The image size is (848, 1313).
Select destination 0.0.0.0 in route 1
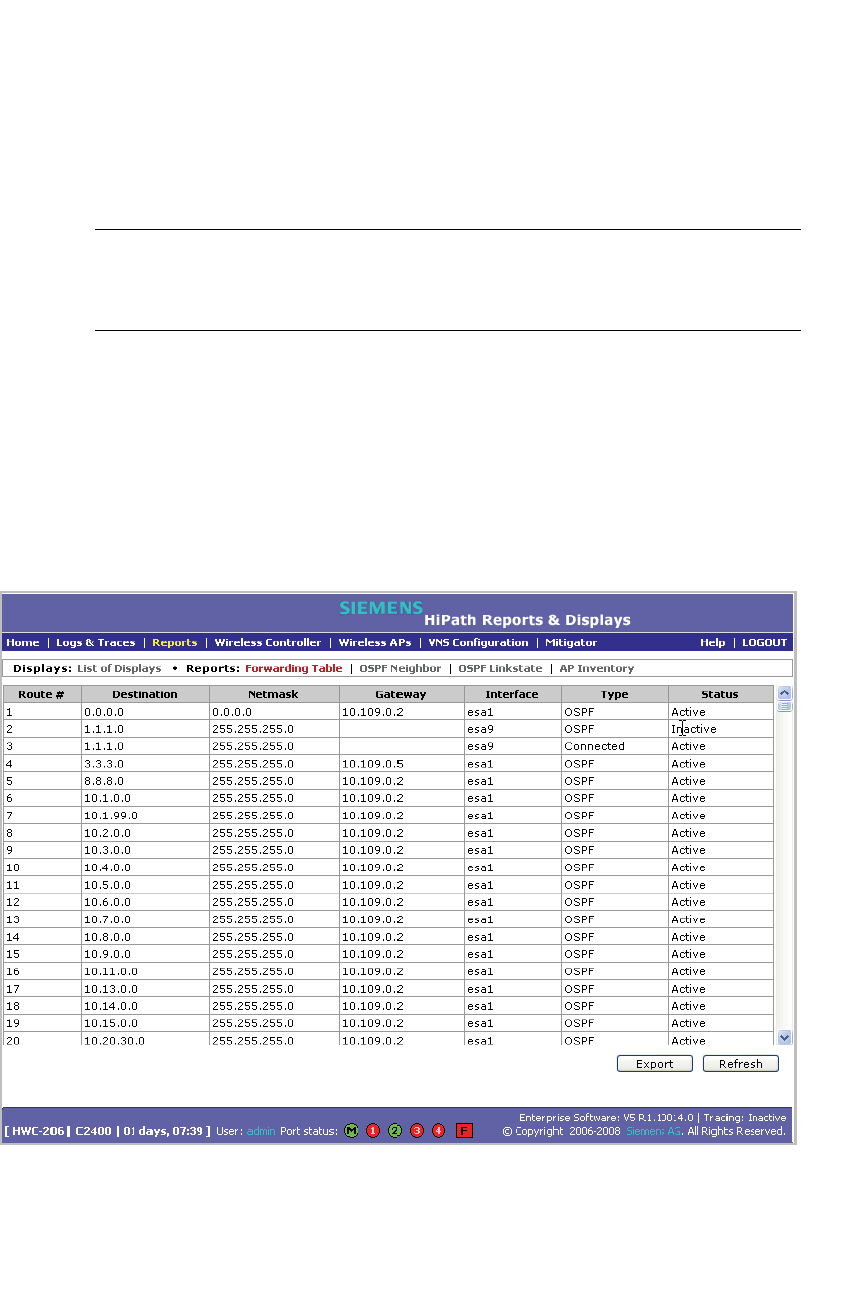pos(145,712)
